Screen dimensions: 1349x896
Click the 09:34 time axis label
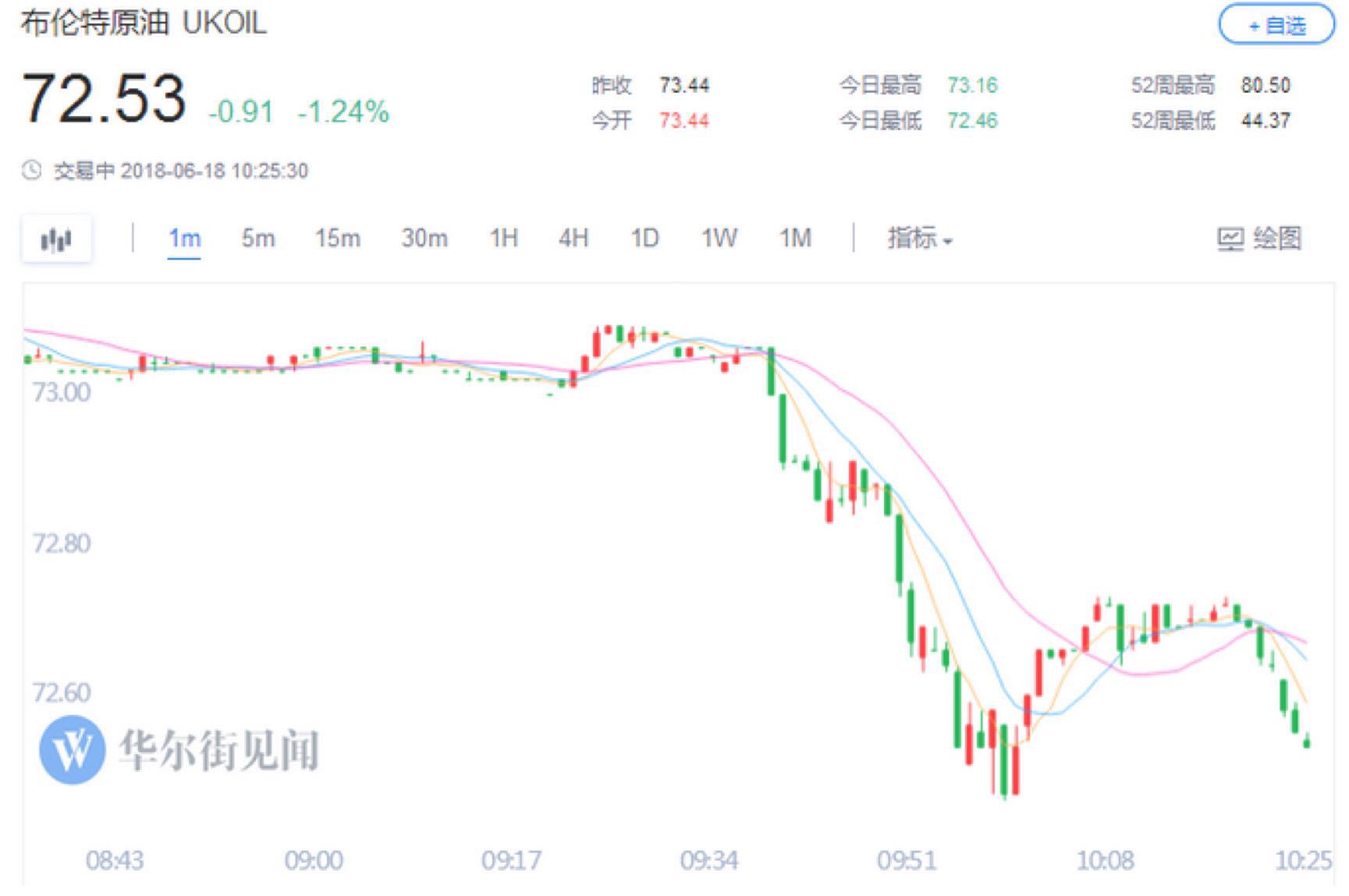point(708,860)
